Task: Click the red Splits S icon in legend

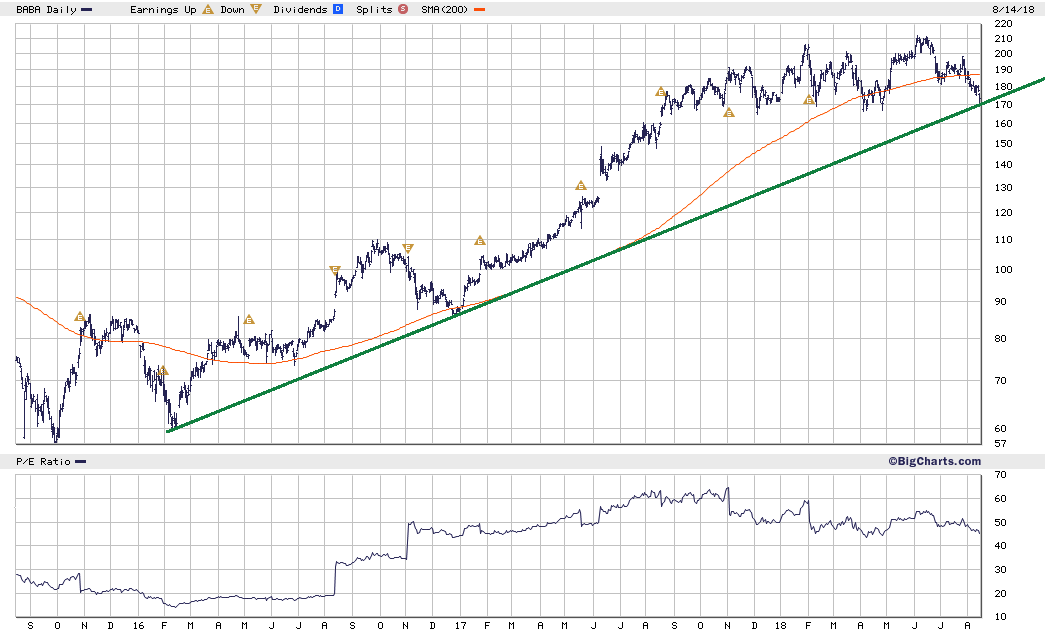Action: [x=403, y=9]
